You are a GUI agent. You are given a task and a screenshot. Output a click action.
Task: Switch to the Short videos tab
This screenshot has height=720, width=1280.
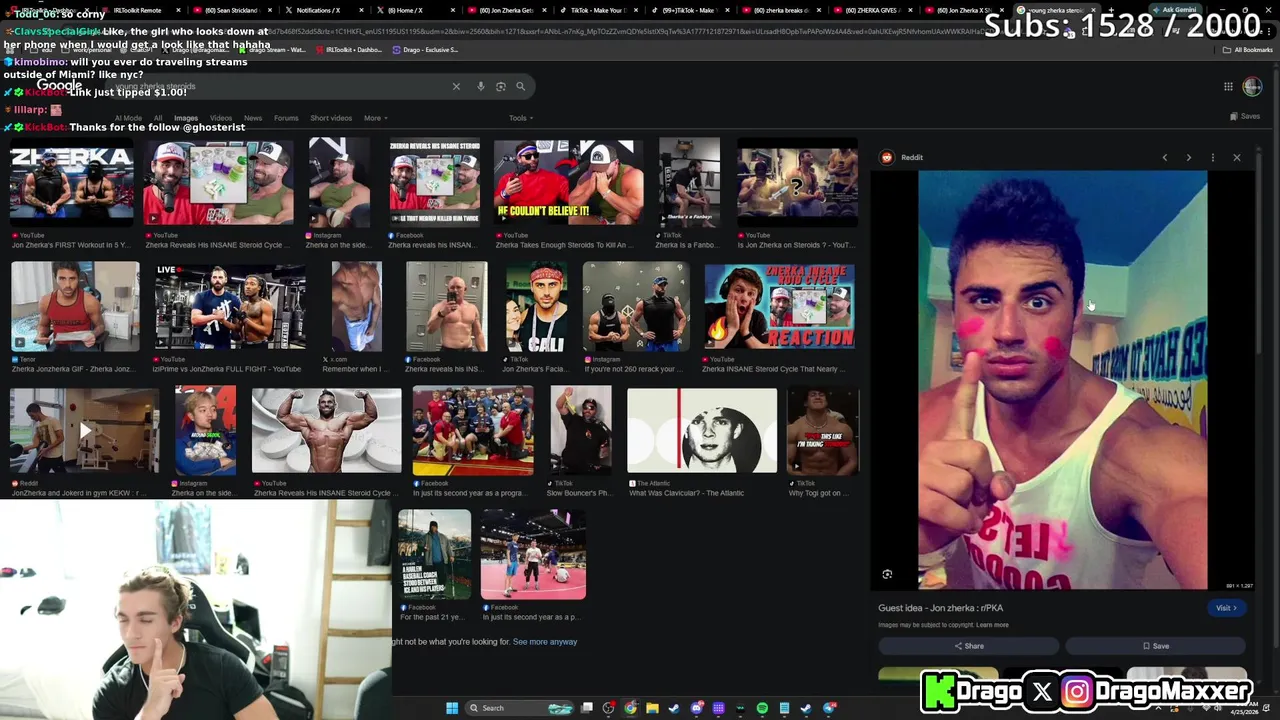coord(331,118)
